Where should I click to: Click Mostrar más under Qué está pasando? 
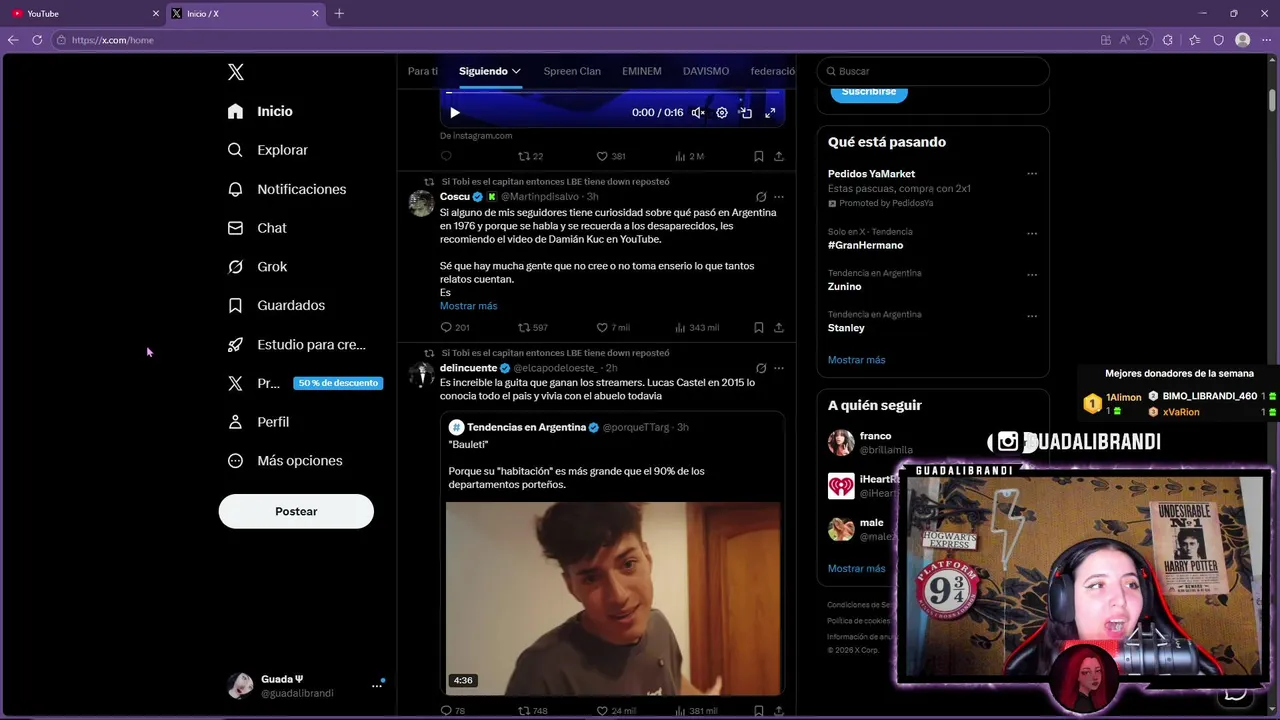[857, 360]
